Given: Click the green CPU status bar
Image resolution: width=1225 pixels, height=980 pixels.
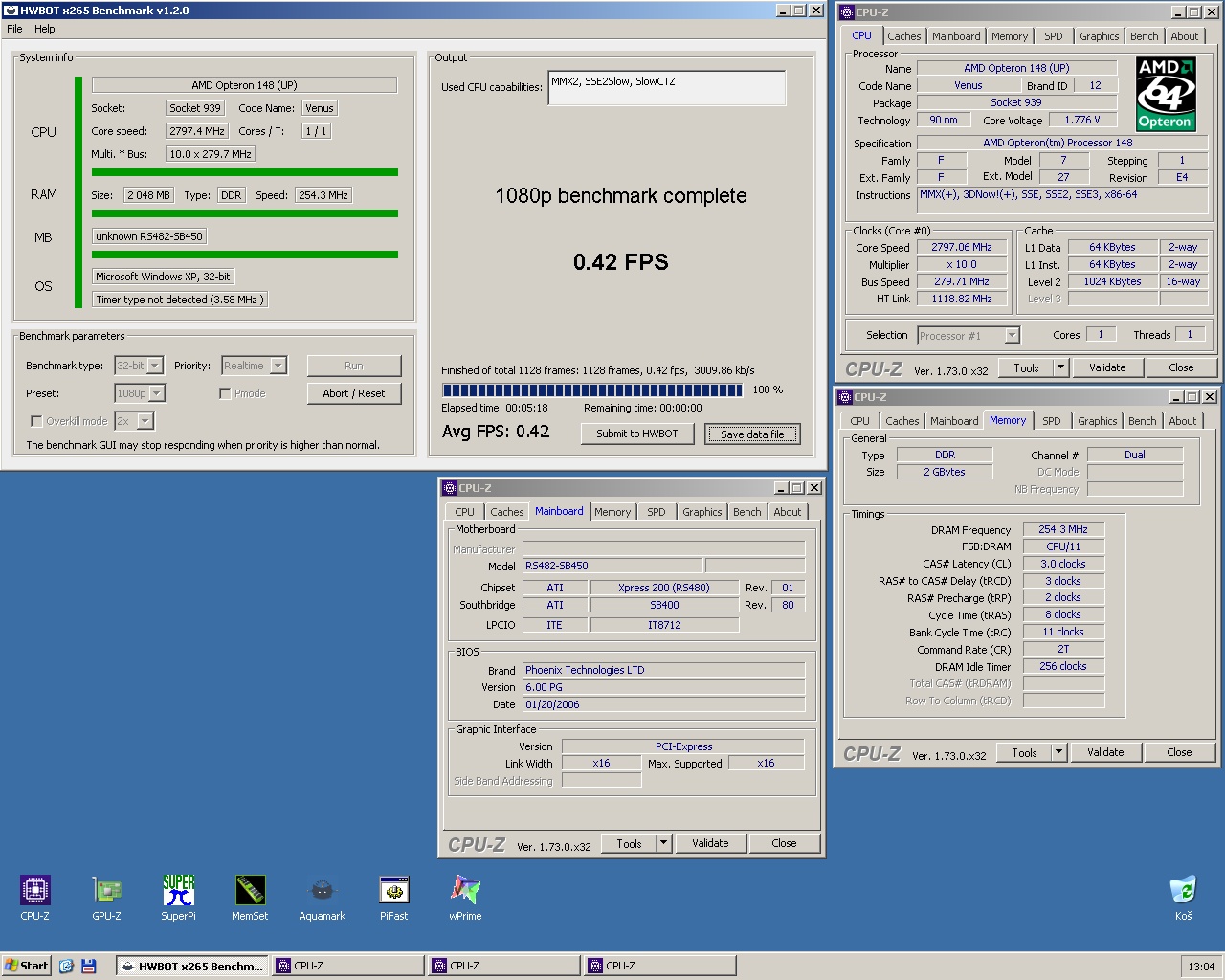Looking at the screenshot, I should [245, 172].
